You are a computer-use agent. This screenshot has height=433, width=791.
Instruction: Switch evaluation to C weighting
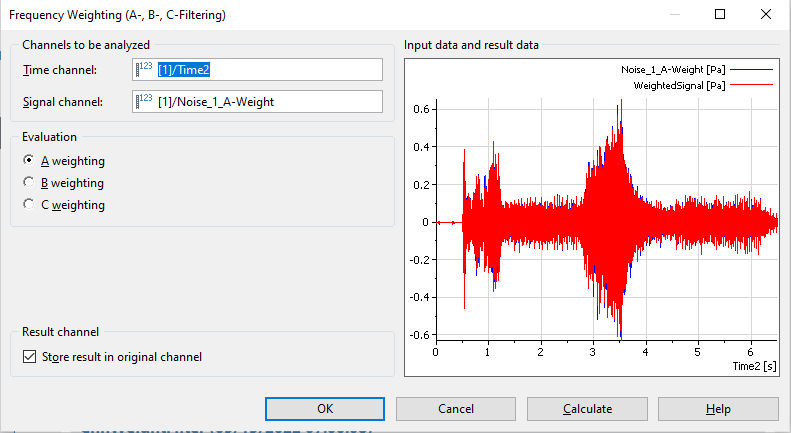tap(29, 205)
